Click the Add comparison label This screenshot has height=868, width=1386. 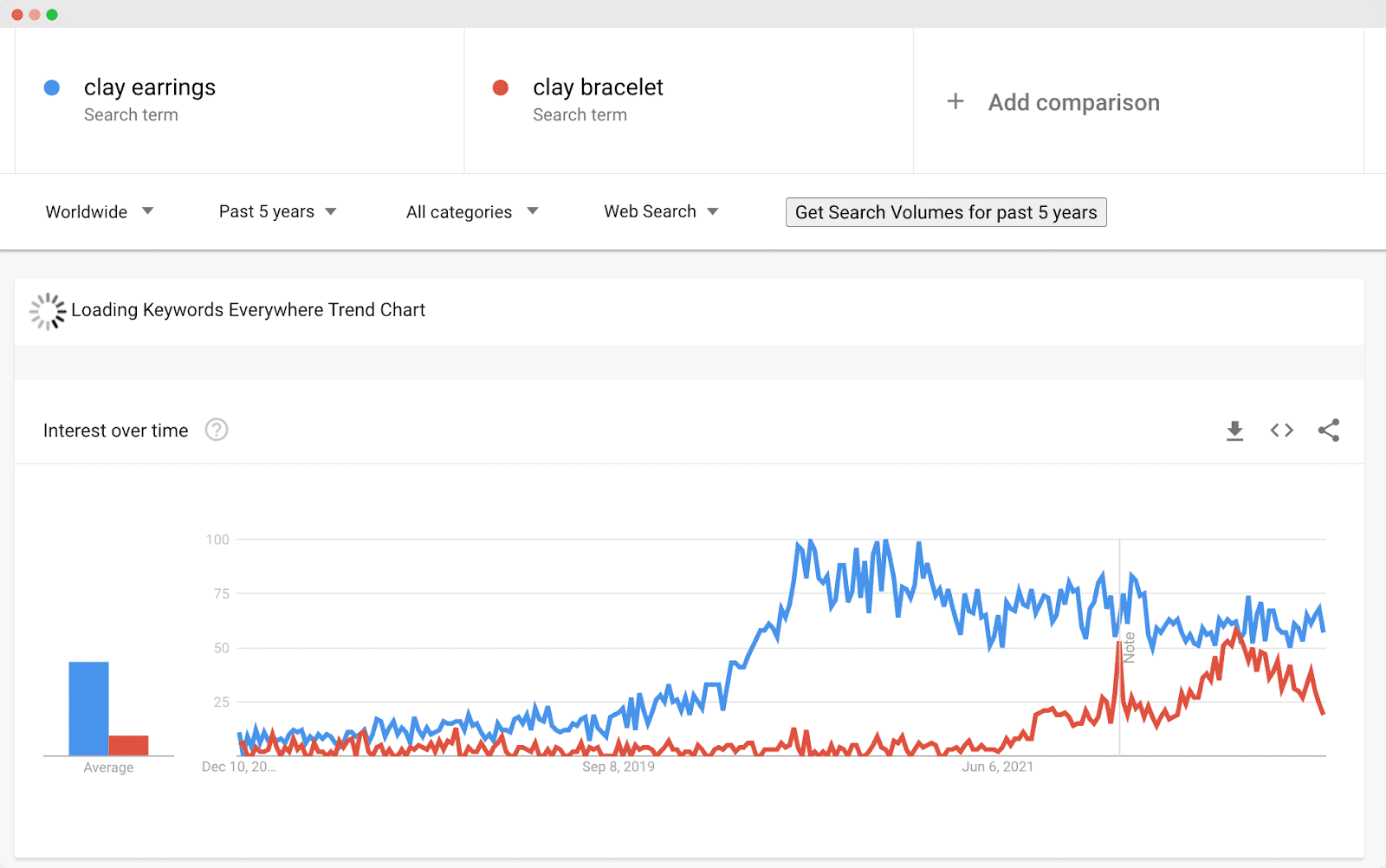1073,101
